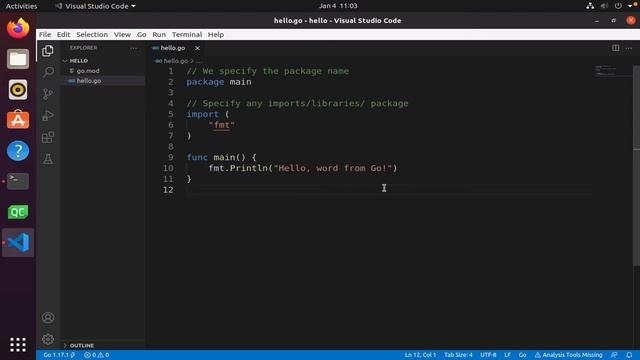Open the Testing flask view
This screenshot has height=360, width=640.
coord(48,159)
